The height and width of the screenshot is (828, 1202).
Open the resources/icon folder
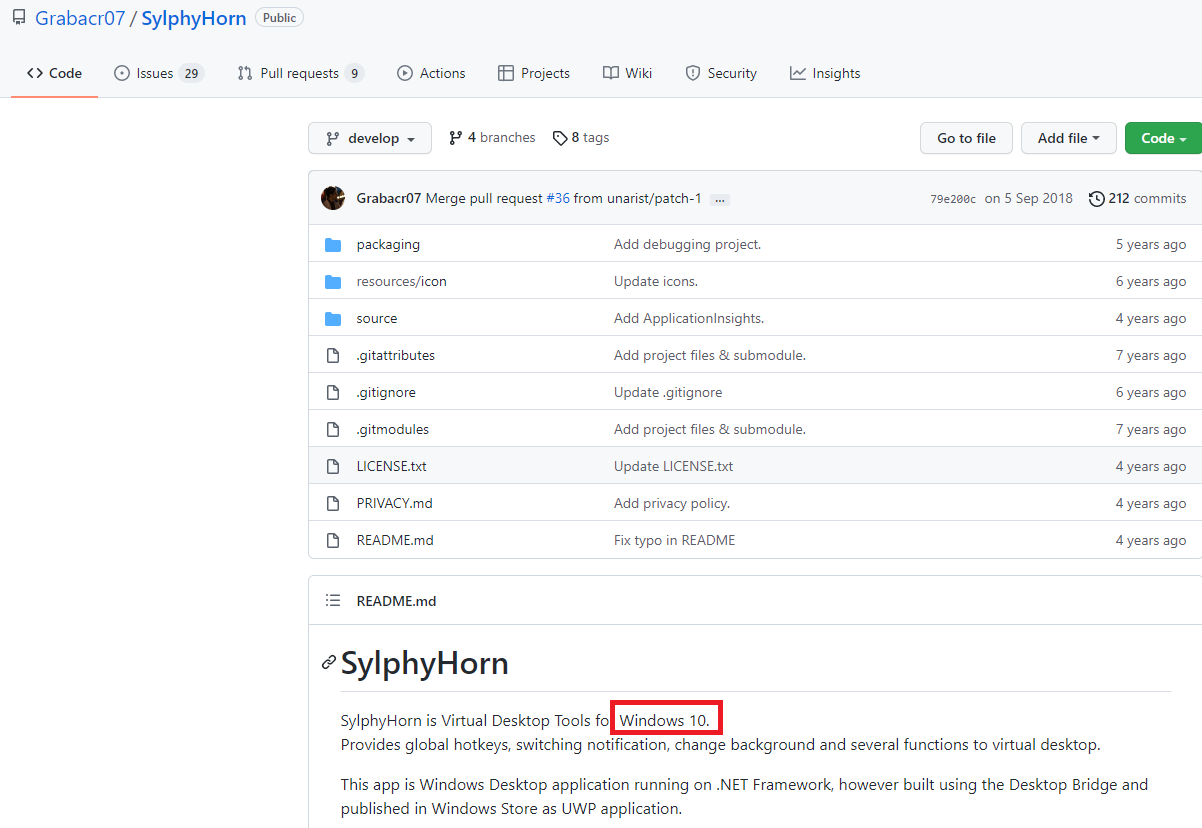402,281
